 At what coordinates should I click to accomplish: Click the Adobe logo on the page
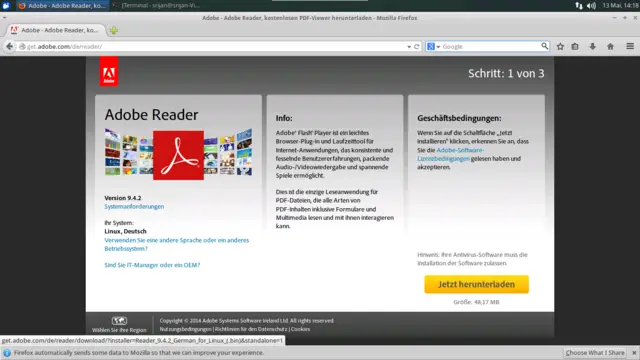click(109, 71)
